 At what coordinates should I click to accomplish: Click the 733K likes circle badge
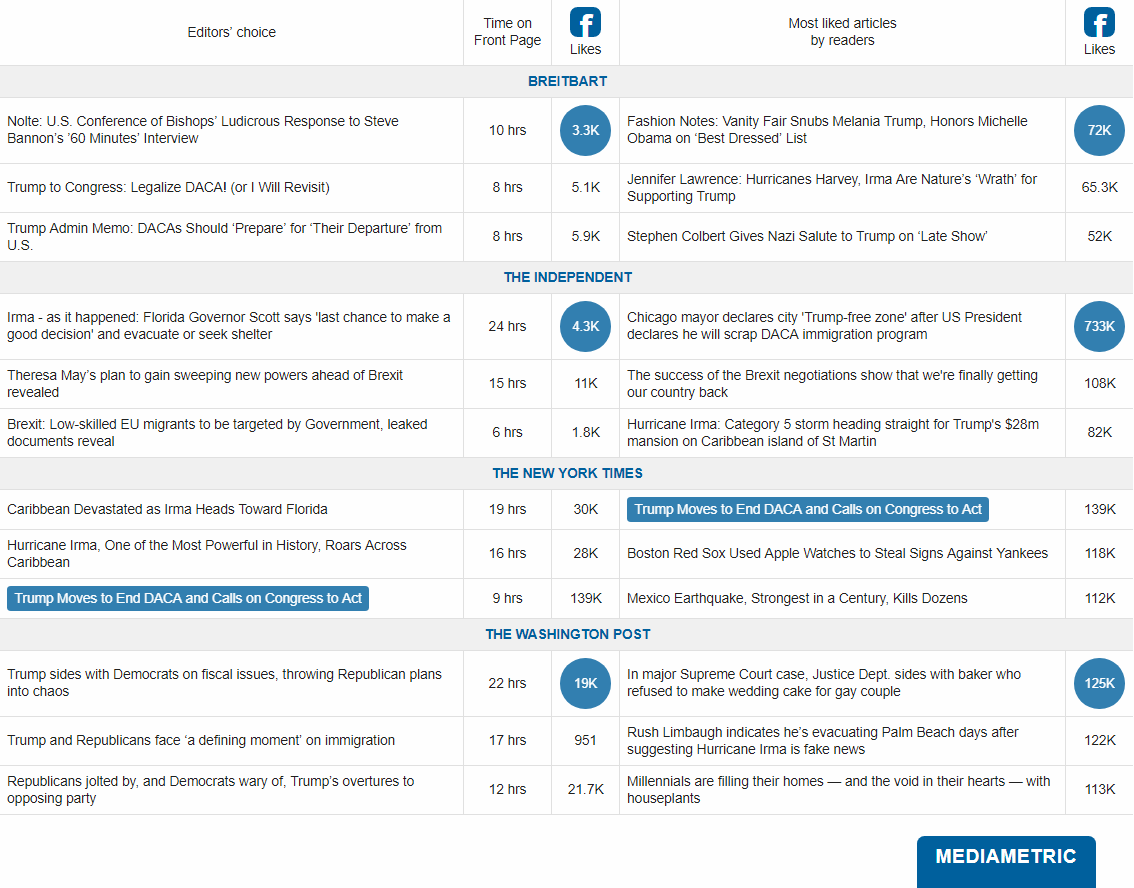pyautogui.click(x=1099, y=326)
